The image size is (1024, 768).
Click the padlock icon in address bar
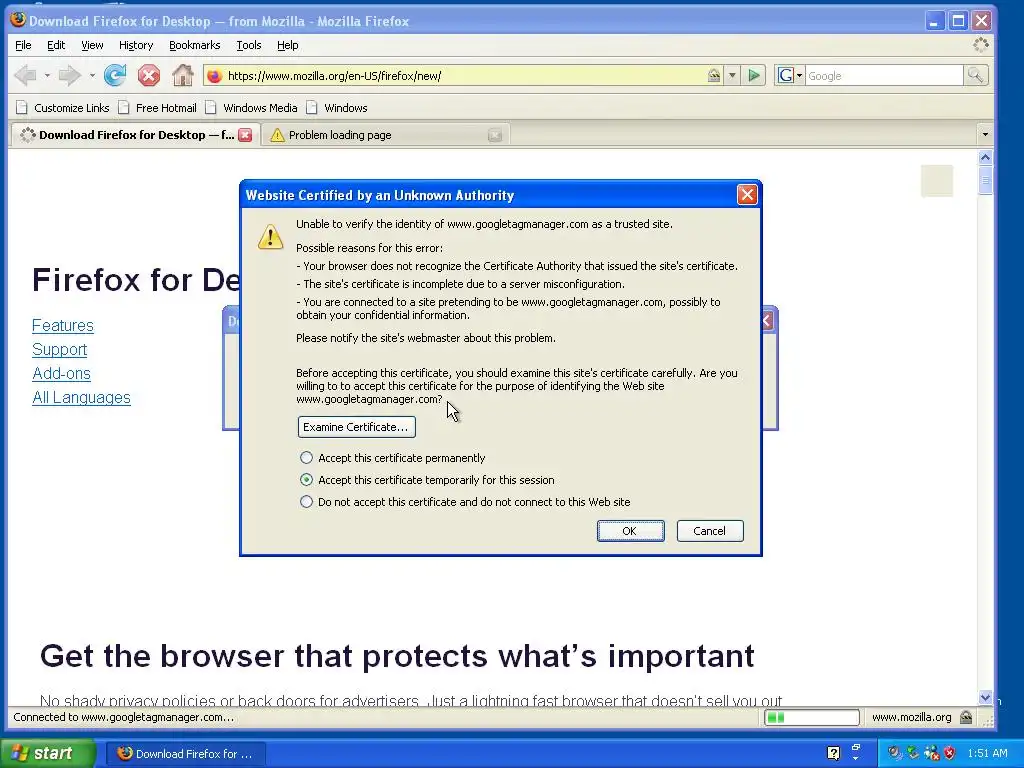pos(714,76)
